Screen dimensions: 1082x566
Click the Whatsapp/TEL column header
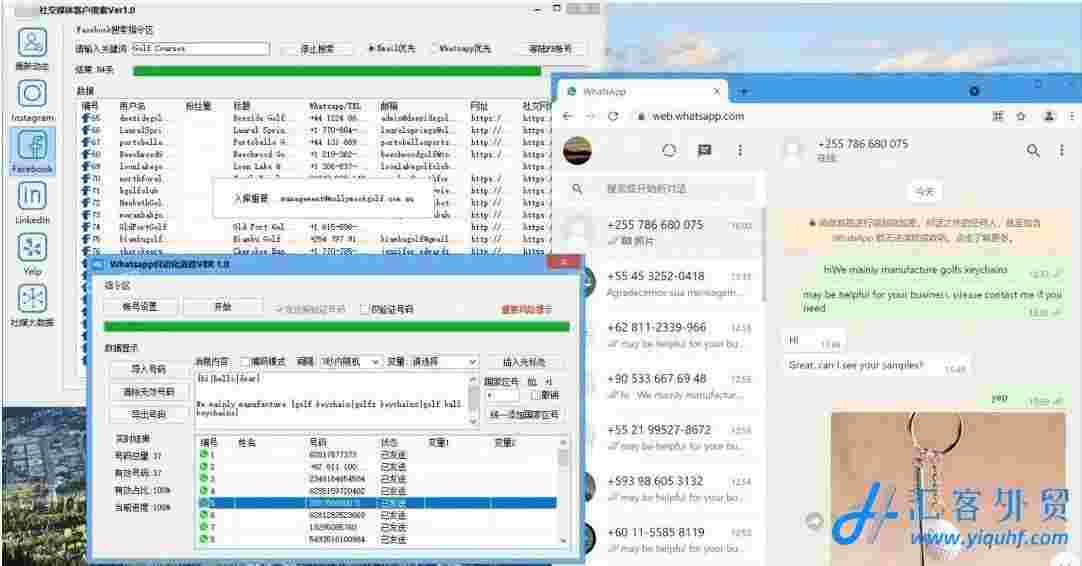[335, 106]
